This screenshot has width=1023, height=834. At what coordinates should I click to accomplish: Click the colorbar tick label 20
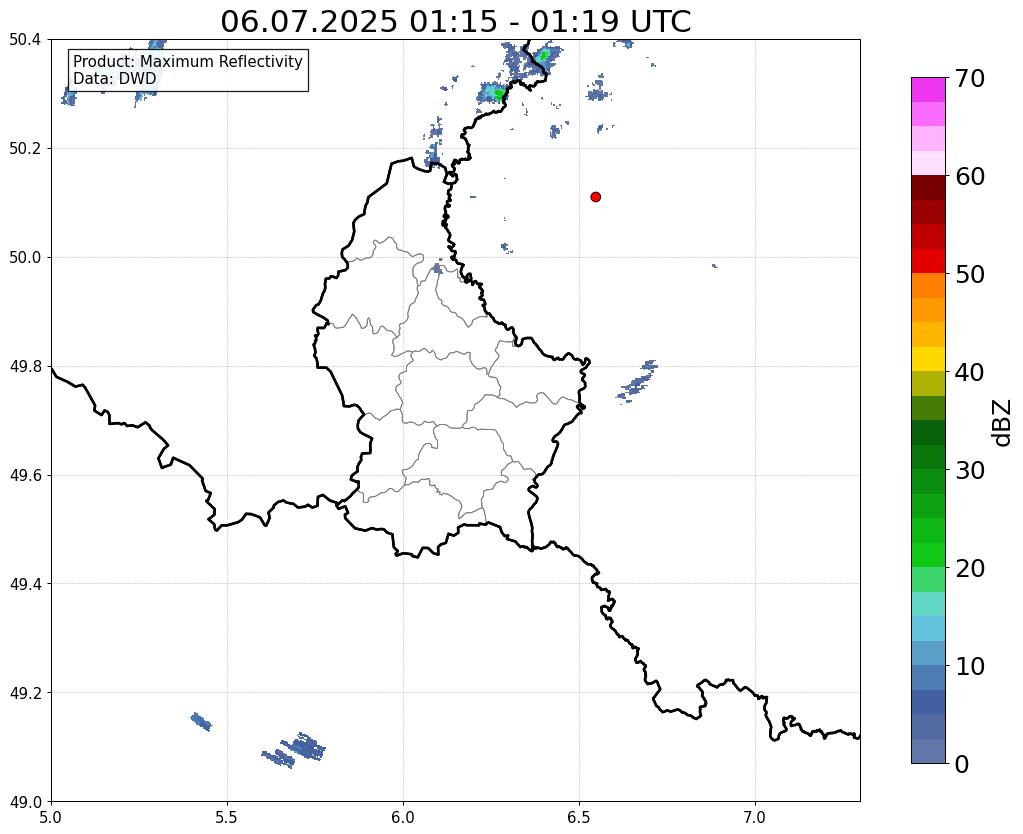pos(969,568)
